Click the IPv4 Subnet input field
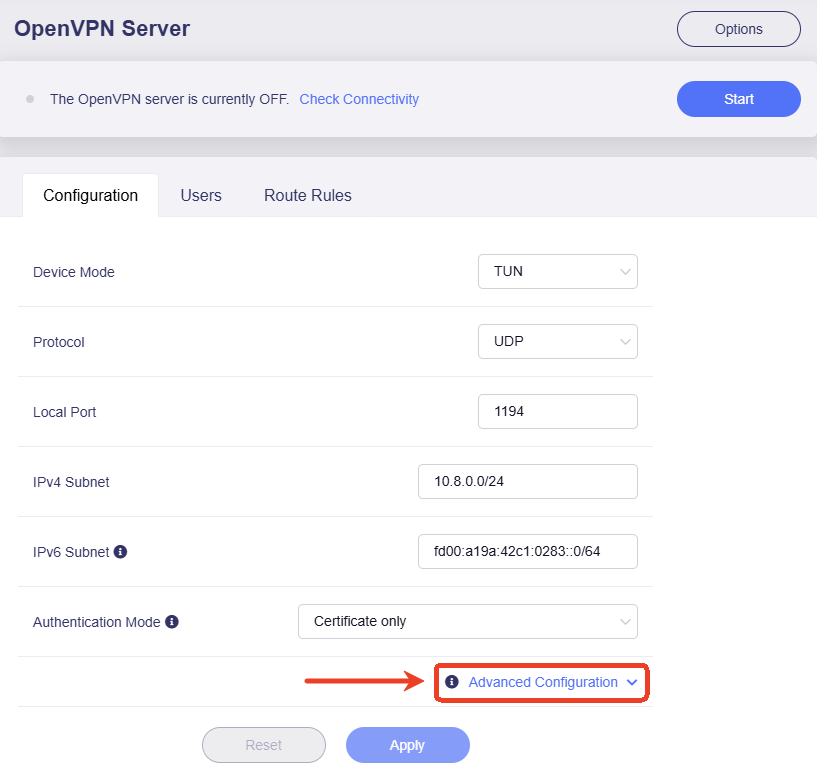Image resolution: width=817 pixels, height=780 pixels. (x=527, y=481)
